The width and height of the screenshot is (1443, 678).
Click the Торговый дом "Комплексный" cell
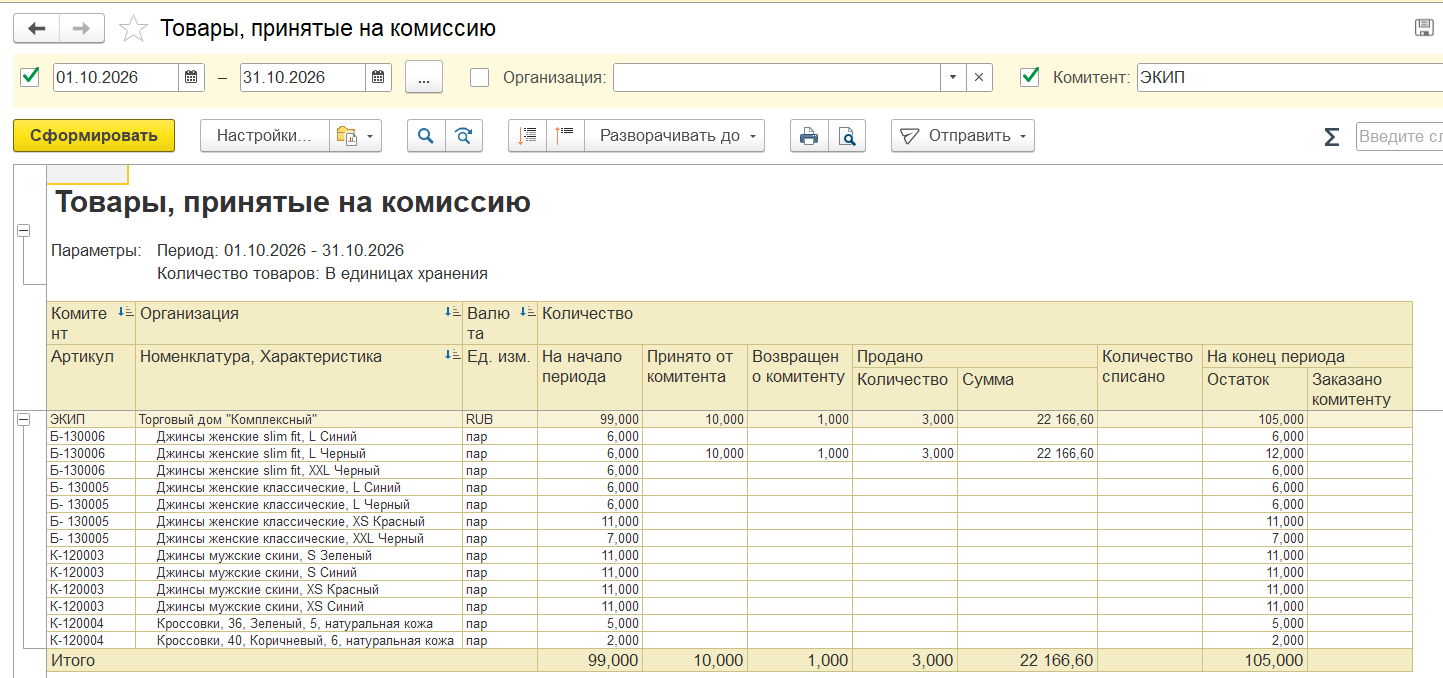coord(299,419)
